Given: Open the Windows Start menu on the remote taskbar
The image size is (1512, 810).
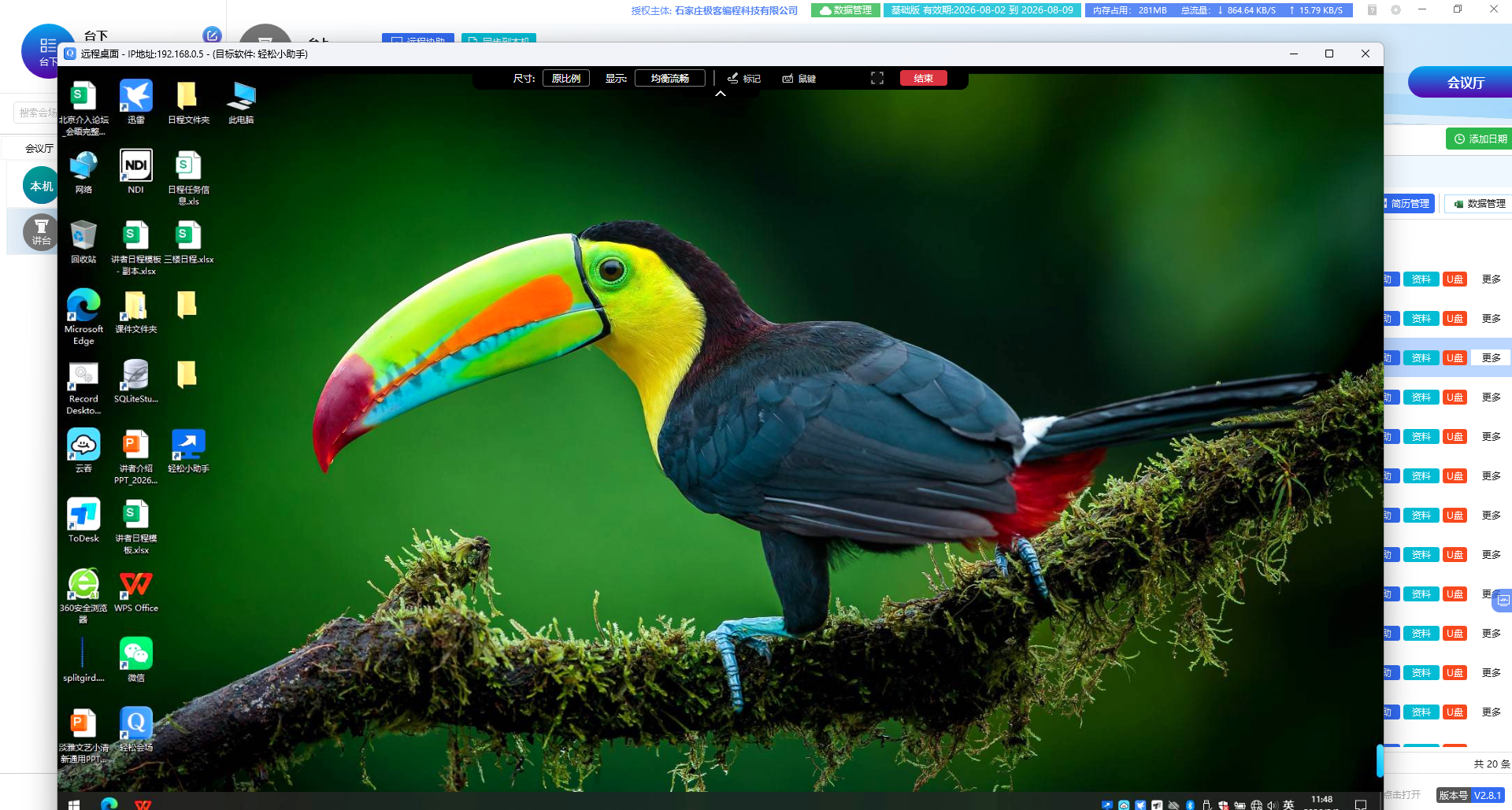Looking at the screenshot, I should pos(74,804).
